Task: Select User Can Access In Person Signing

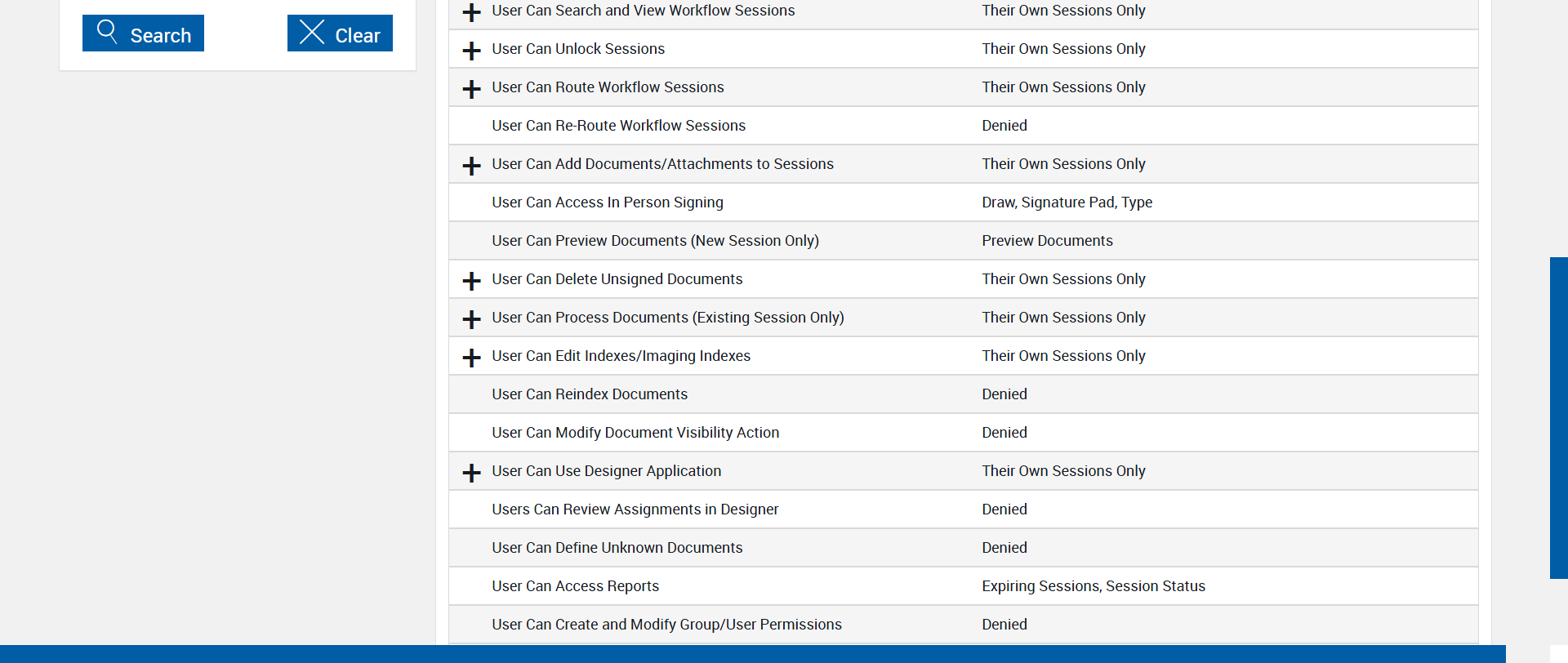Action: pos(607,202)
